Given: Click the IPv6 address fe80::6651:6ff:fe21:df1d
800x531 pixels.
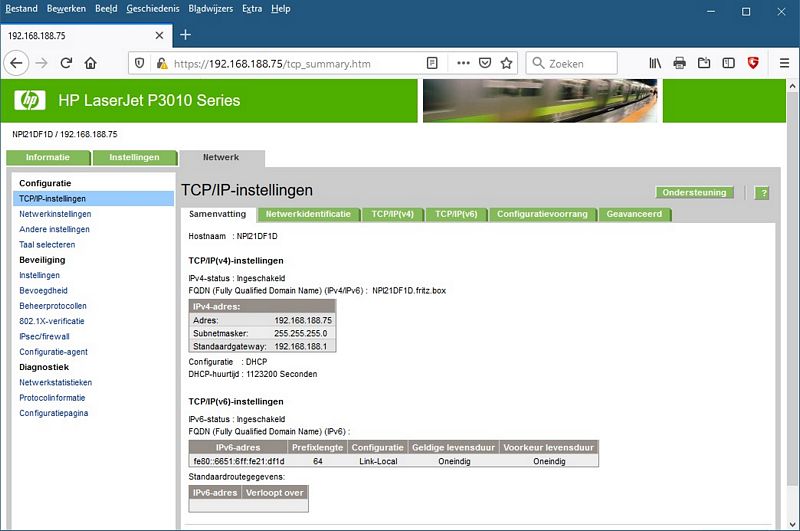Looking at the screenshot, I should [x=239, y=461].
